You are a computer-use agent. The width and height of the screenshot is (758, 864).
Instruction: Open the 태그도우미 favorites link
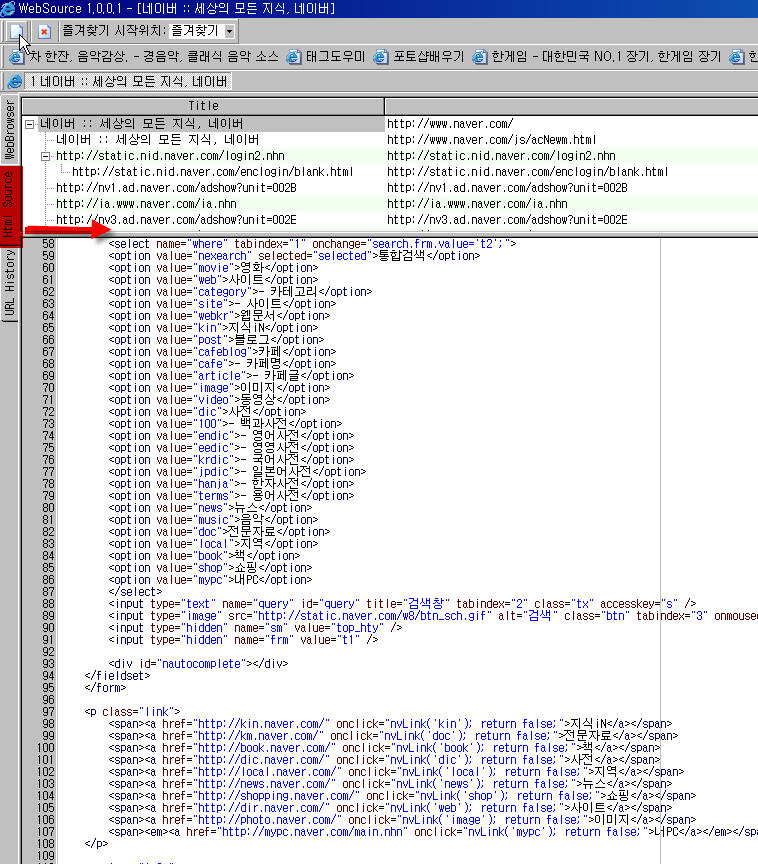335,57
